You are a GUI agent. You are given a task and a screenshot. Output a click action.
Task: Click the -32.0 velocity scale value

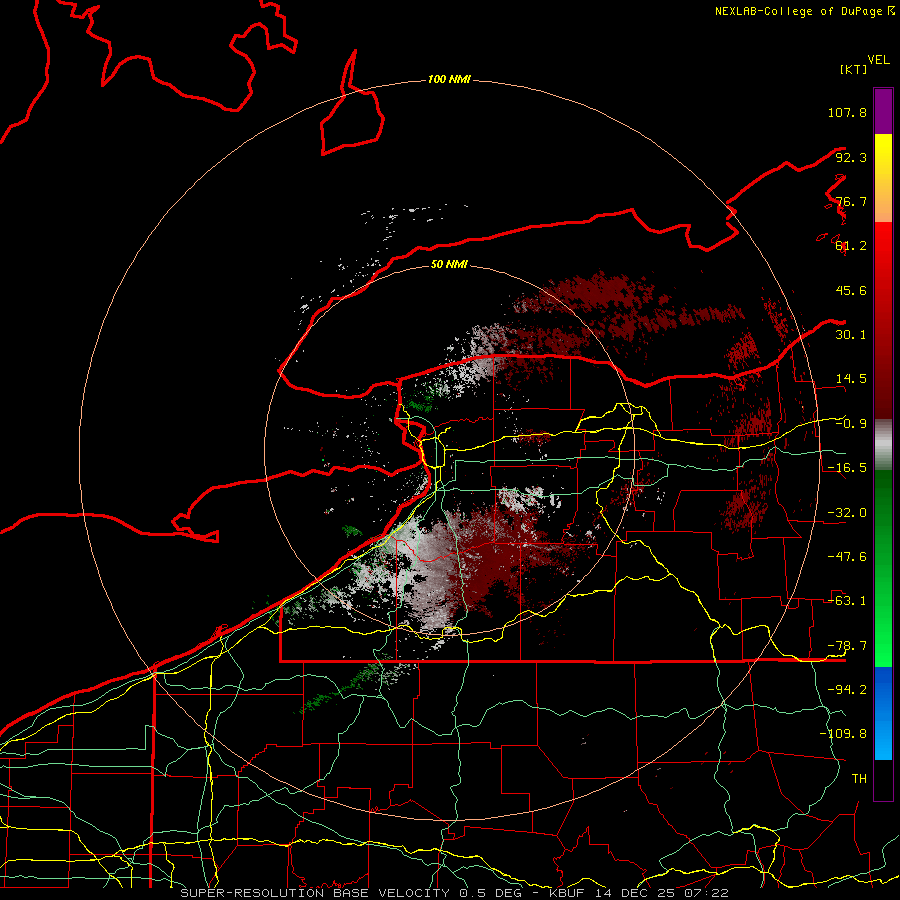[847, 513]
